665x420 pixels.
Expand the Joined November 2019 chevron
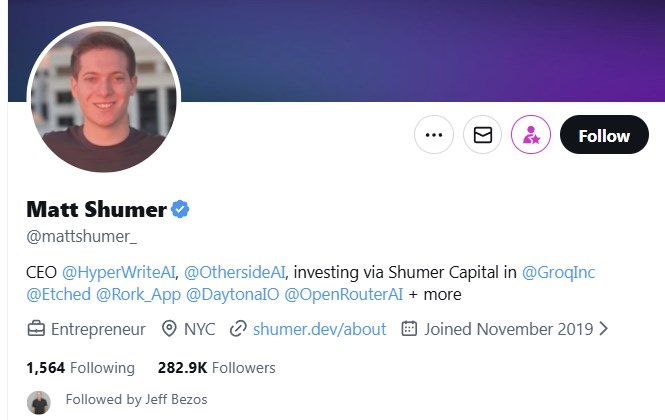(603, 329)
